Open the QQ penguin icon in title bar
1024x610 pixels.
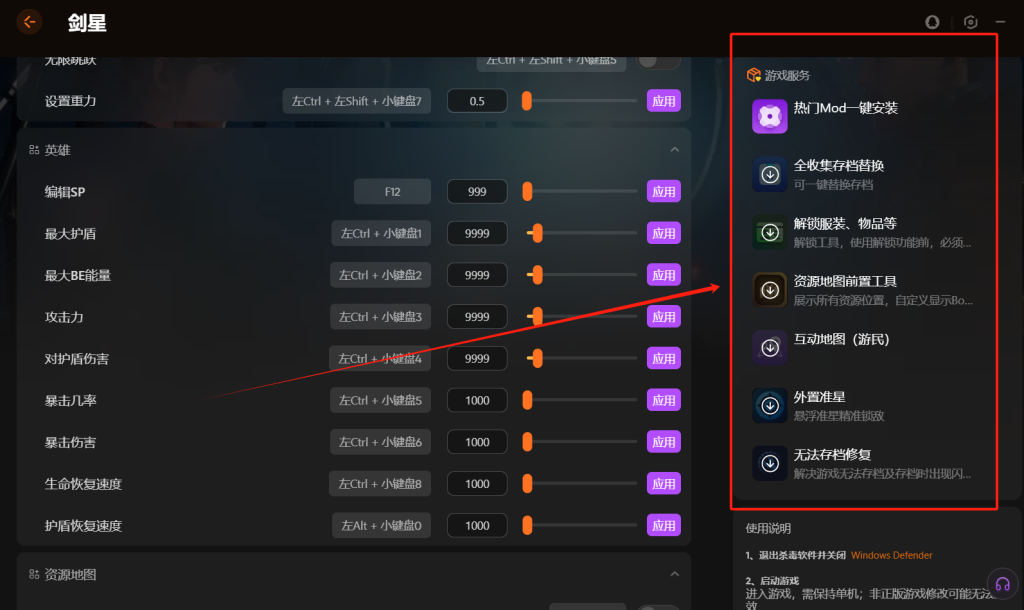933,22
